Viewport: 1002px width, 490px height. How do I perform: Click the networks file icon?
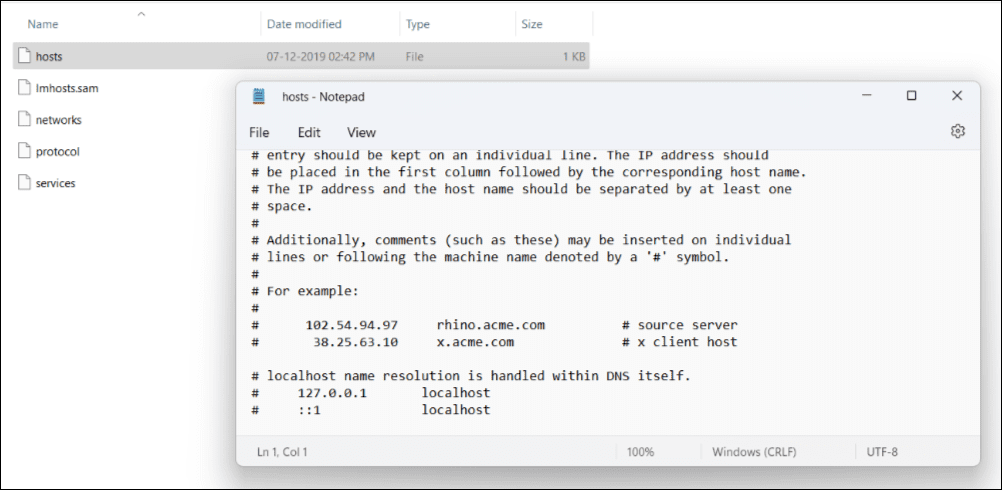coord(24,119)
